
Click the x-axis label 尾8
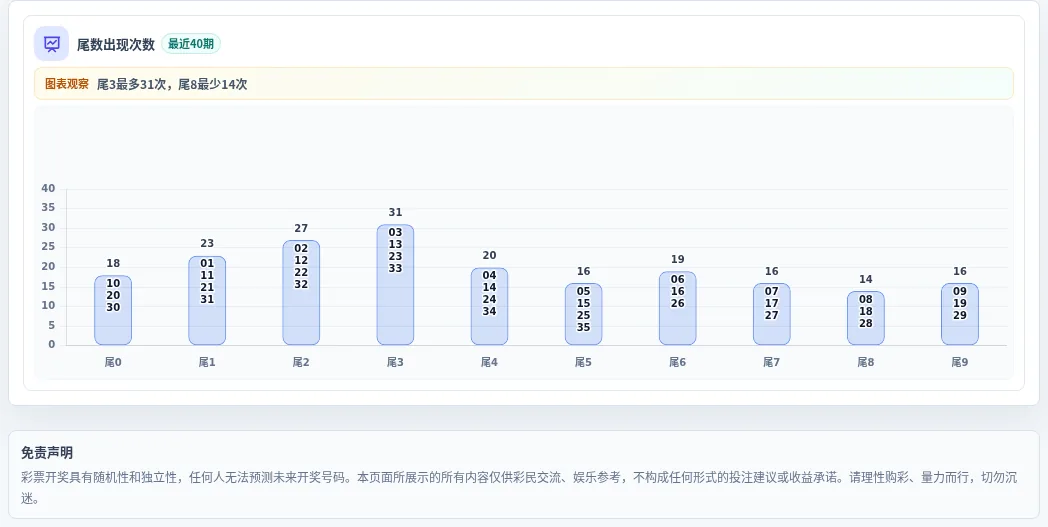[866, 362]
